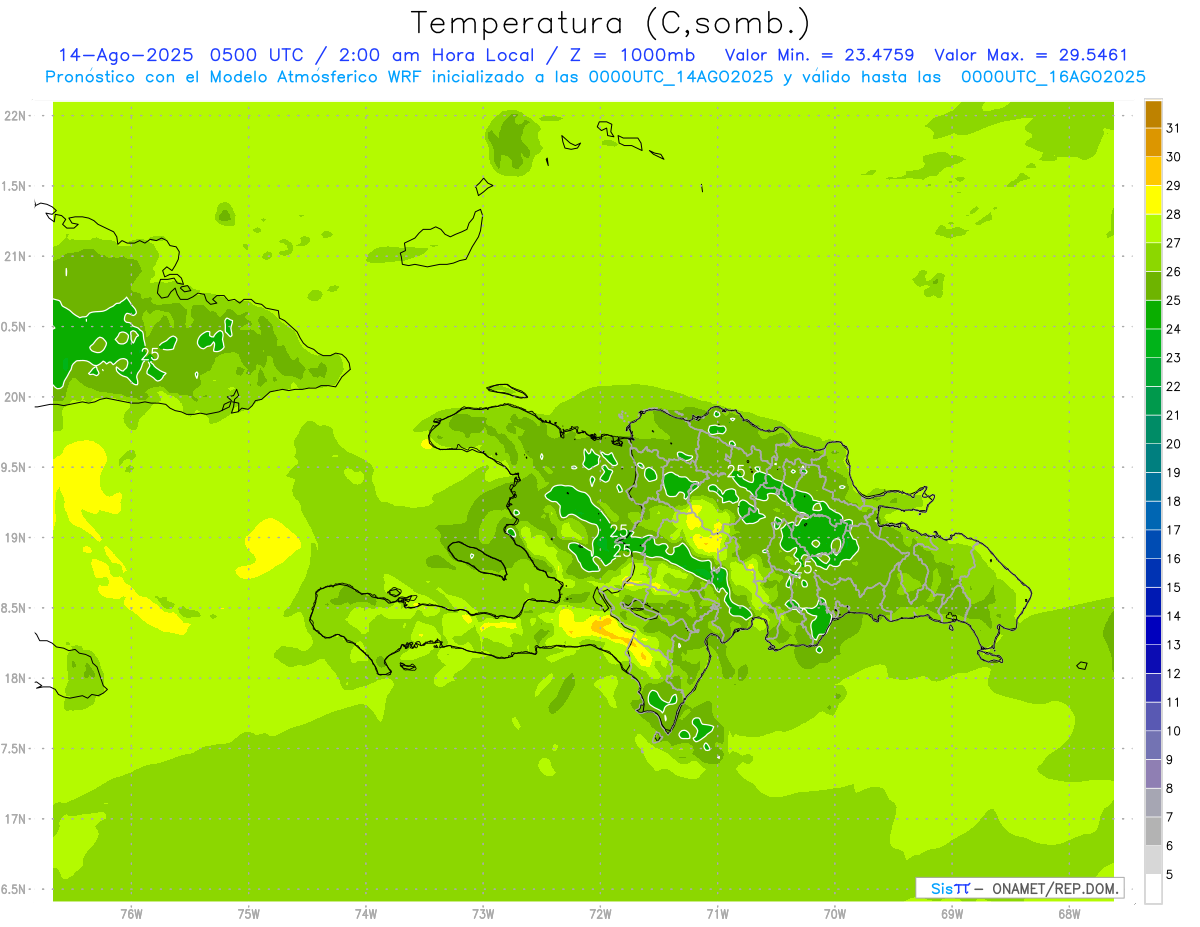Click the '17N' latitude axis label
Screen dimensions: 1200x927
pyautogui.click(x=15, y=819)
